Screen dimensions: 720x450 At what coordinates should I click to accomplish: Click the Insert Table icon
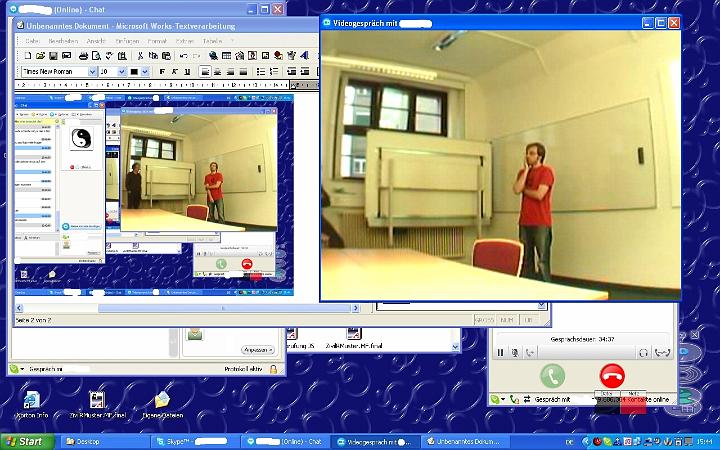tap(226, 56)
